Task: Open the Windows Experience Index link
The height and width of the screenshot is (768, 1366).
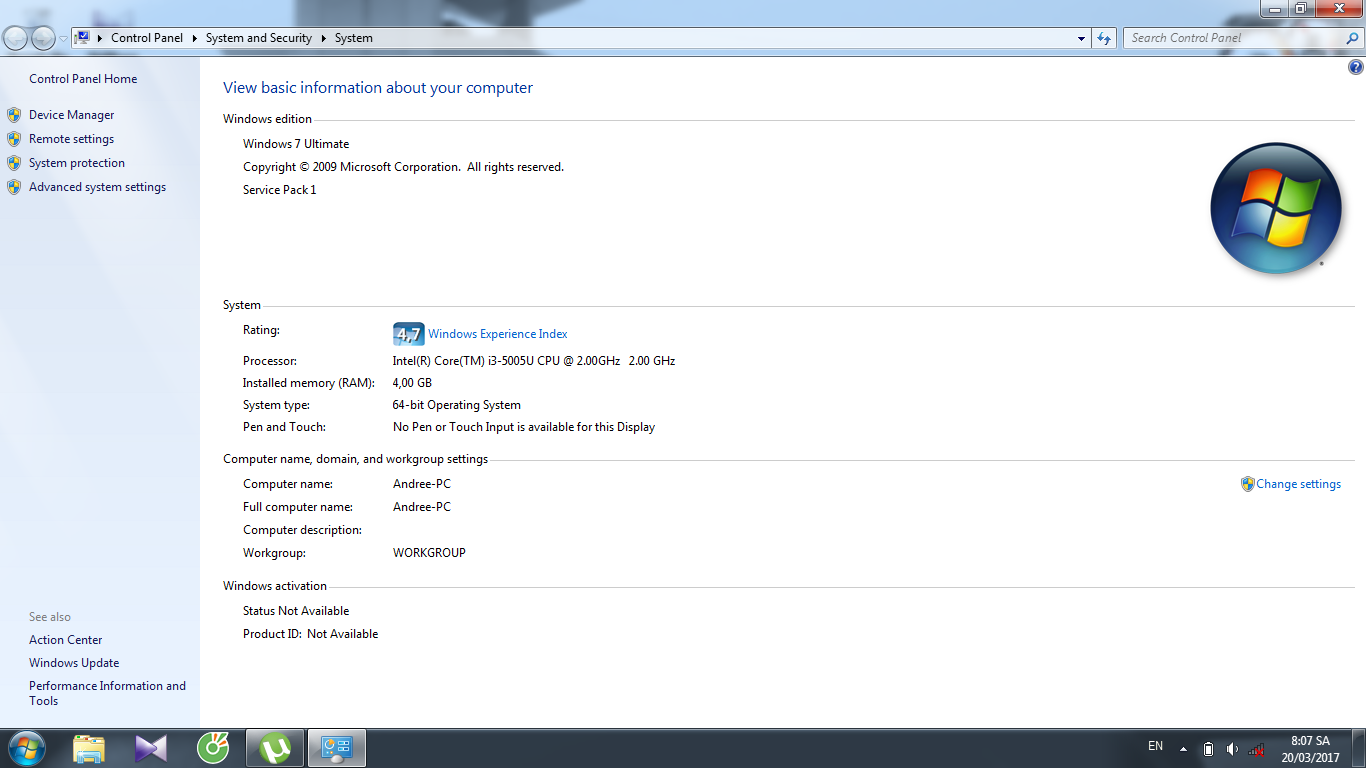Action: pyautogui.click(x=497, y=334)
